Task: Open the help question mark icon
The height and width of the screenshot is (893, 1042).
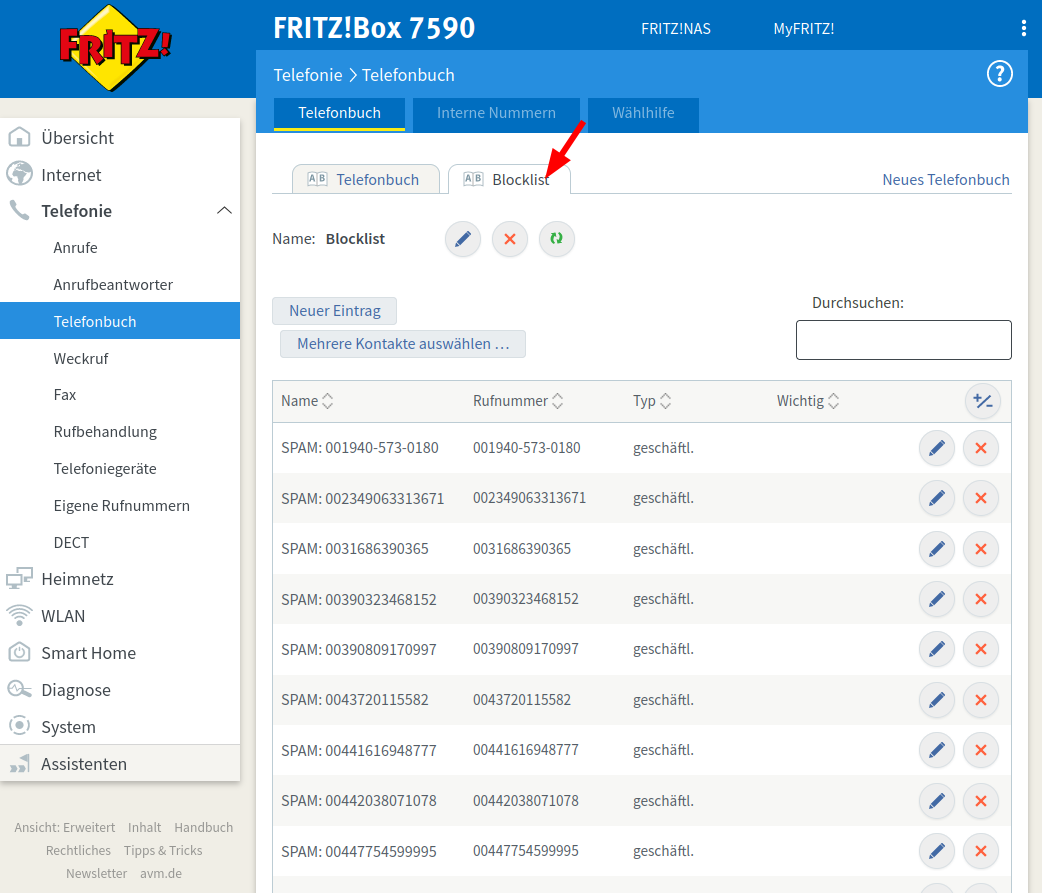Action: point(999,74)
